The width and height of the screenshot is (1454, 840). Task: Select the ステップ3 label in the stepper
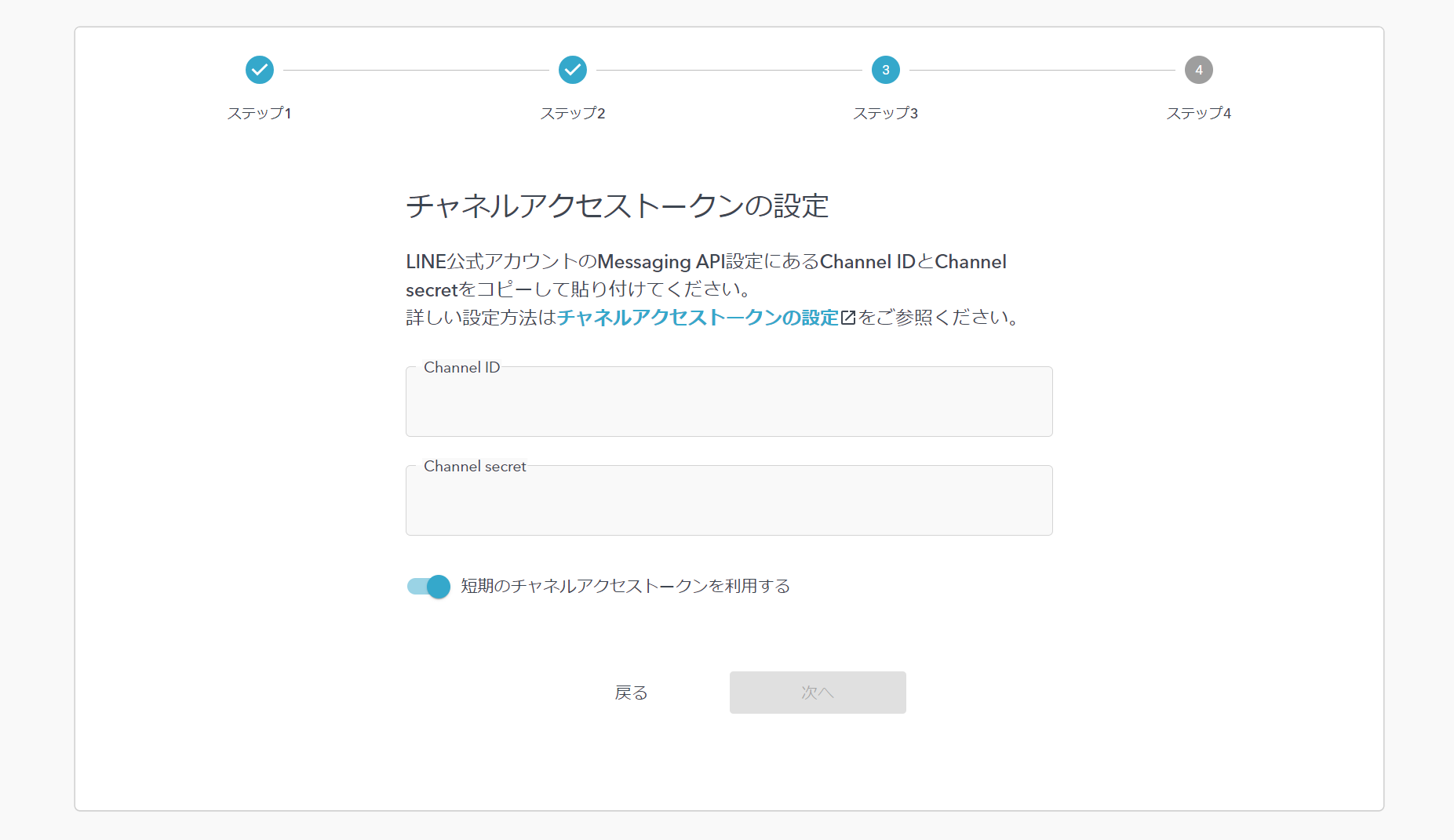pos(885,113)
